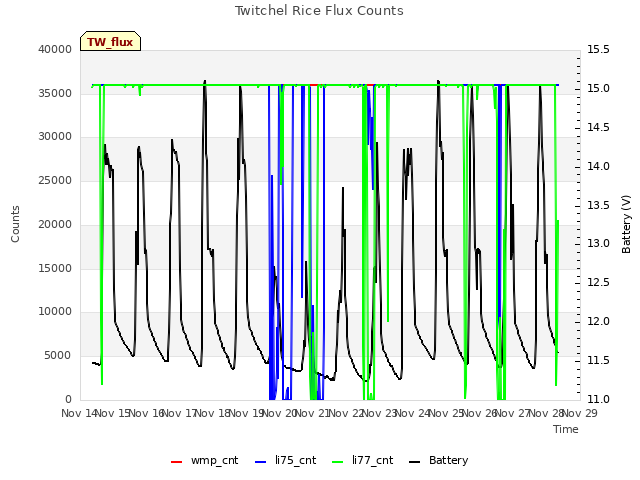Viewport: 640px width, 480px height.
Task: Click the 40000 y-axis label
Action: 55,49
